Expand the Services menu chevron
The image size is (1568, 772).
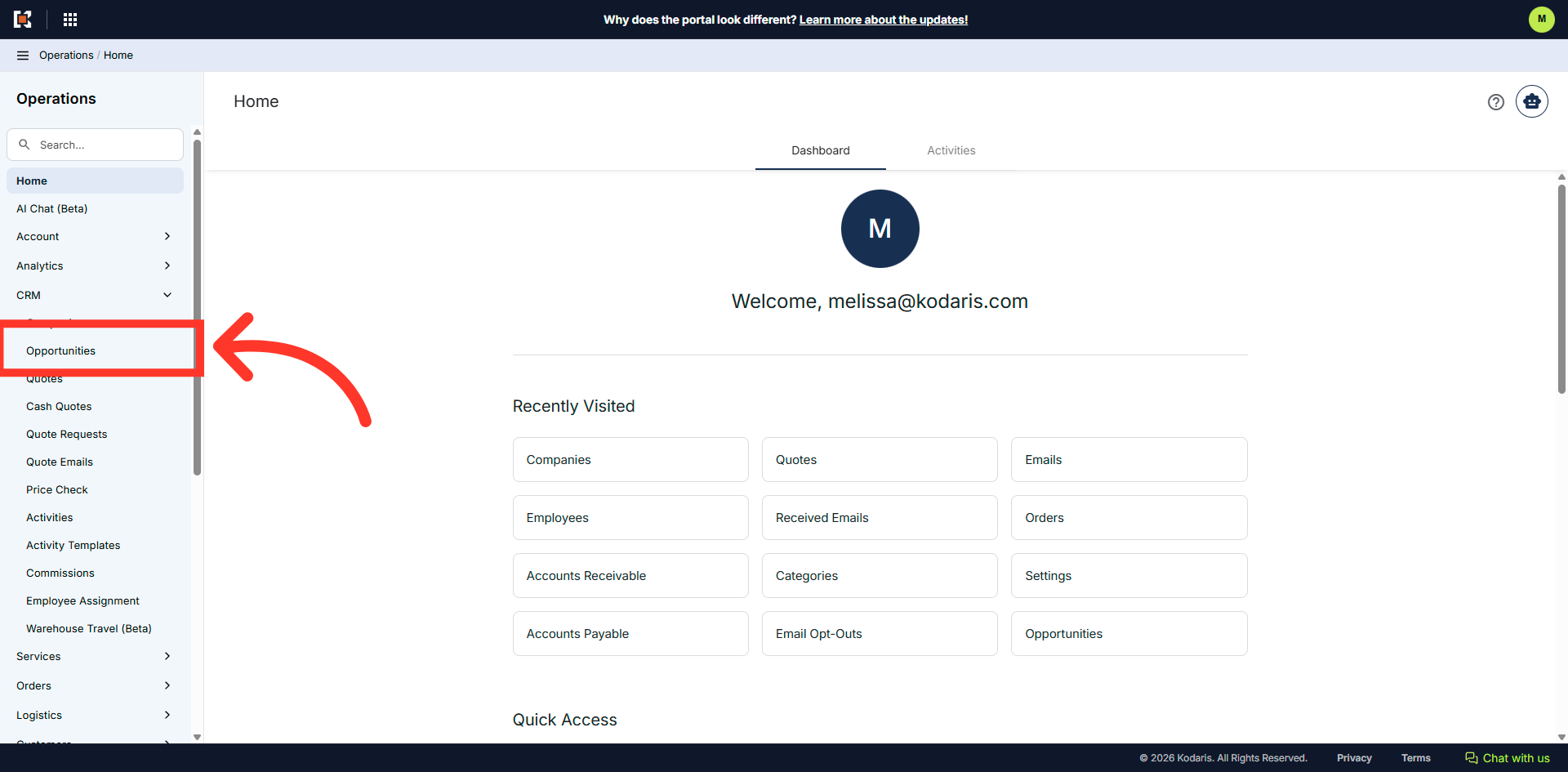tap(167, 656)
